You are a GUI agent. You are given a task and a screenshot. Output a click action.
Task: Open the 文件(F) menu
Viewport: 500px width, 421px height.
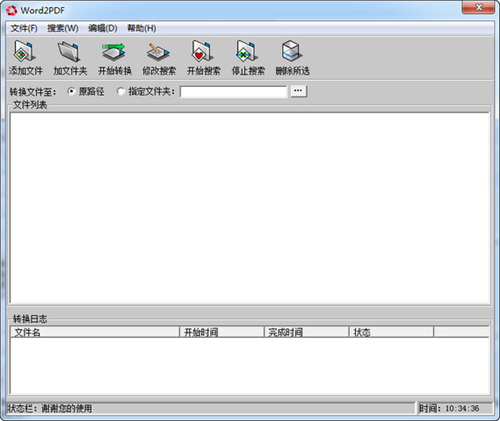[x=24, y=28]
